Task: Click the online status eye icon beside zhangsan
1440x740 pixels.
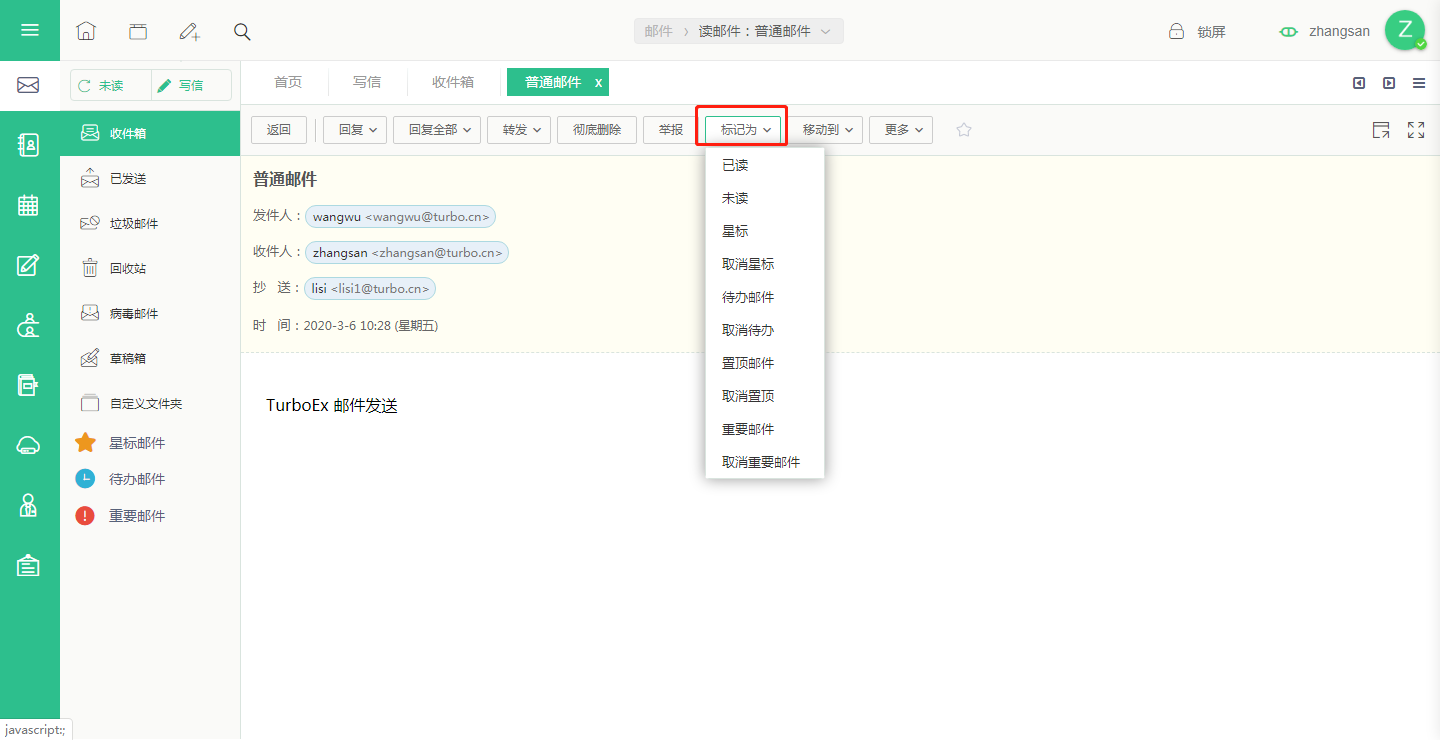Action: pos(1289,32)
